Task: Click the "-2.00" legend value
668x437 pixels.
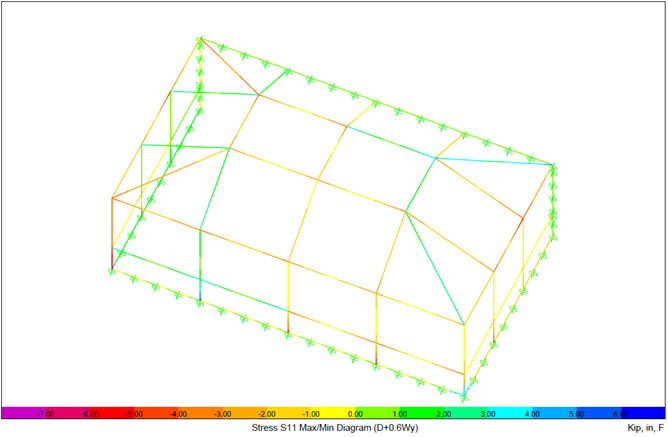Action: pyautogui.click(x=267, y=414)
